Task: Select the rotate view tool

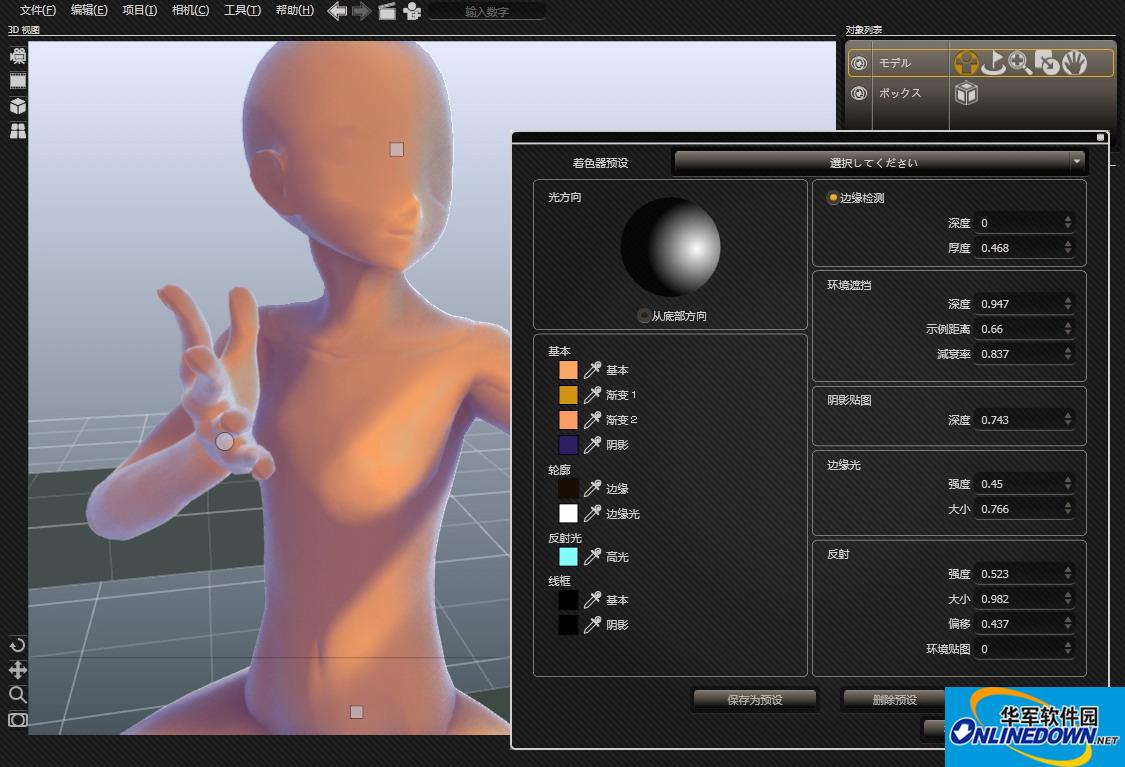Action: pos(18,645)
